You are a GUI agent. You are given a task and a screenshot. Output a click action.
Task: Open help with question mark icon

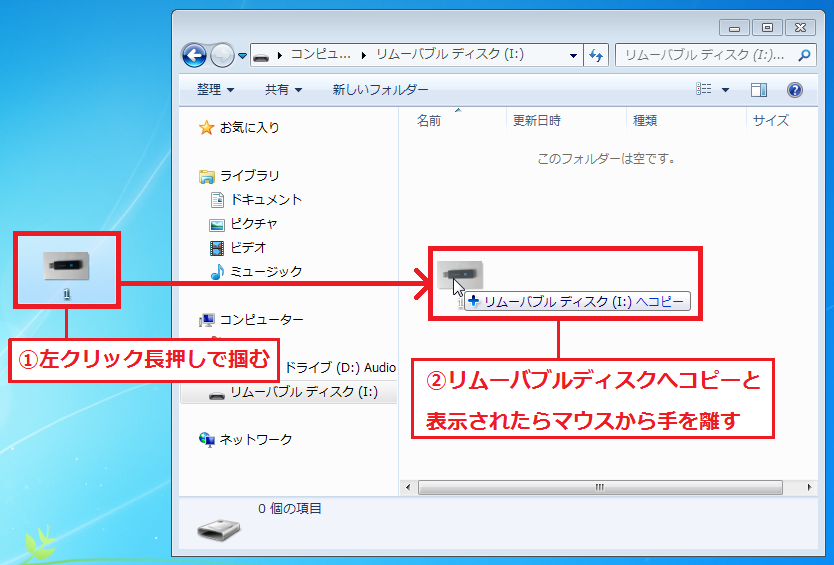click(795, 90)
